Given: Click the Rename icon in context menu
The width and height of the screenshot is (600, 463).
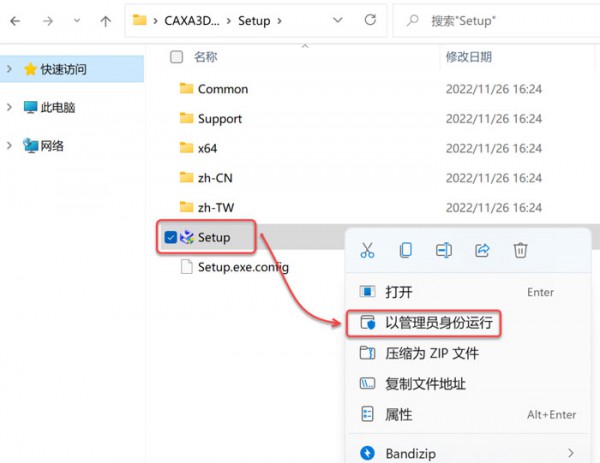Looking at the screenshot, I should 444,251.
